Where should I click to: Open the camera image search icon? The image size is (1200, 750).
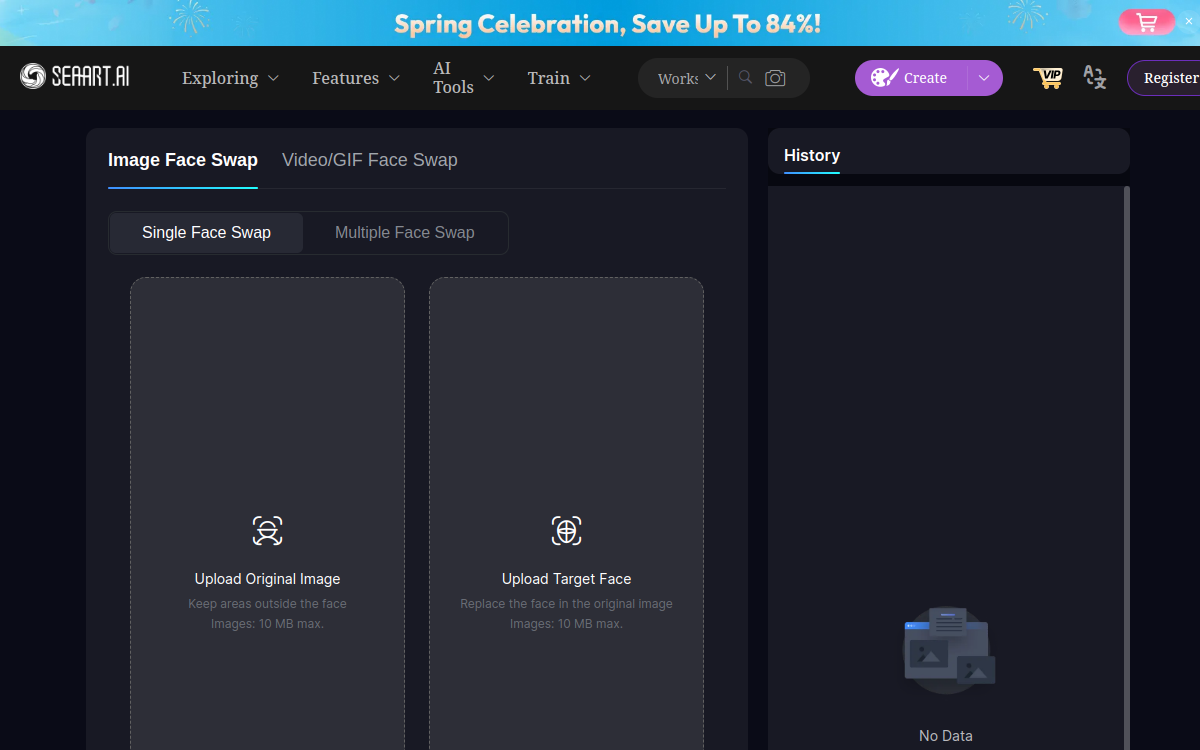point(775,78)
